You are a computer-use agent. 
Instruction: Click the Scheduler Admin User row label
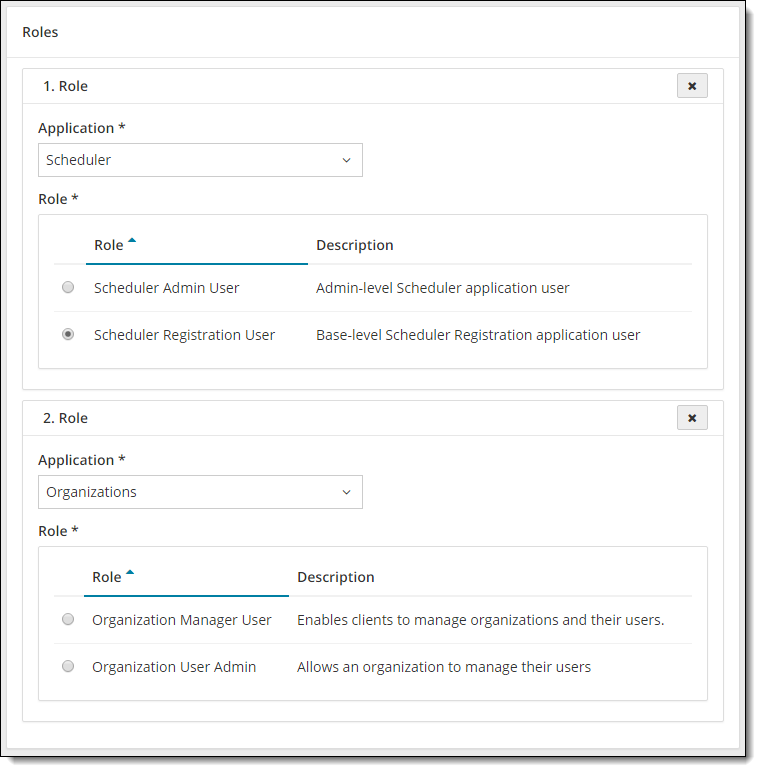point(167,288)
